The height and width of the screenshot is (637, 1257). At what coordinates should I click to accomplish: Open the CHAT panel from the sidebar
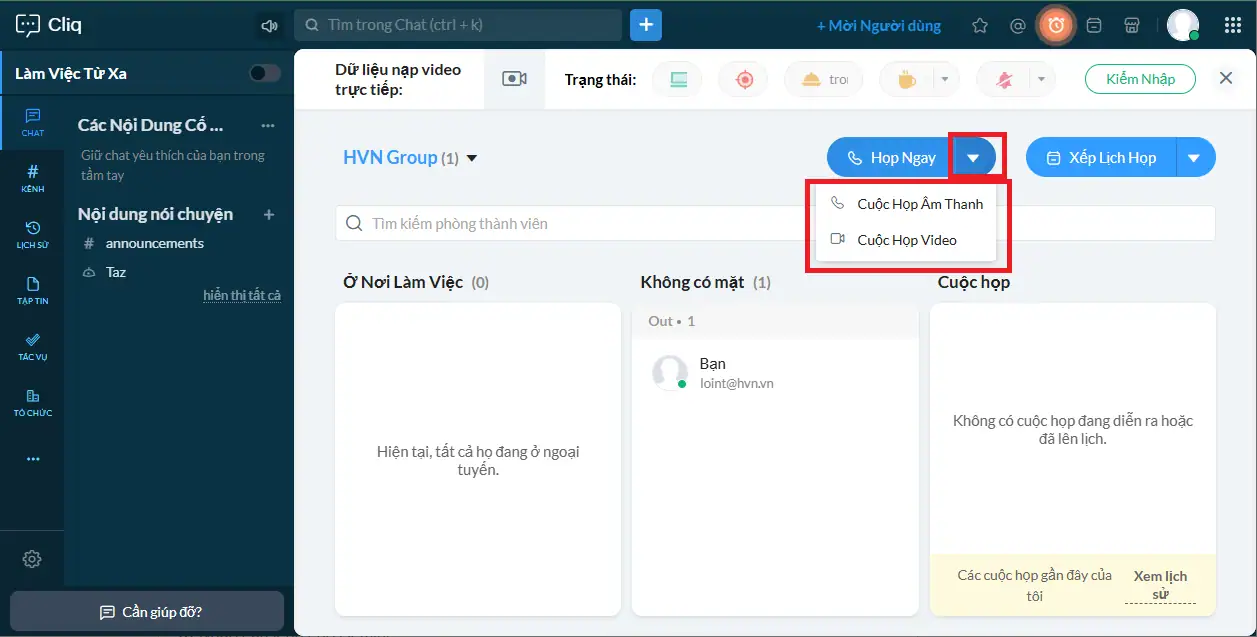pyautogui.click(x=32, y=122)
